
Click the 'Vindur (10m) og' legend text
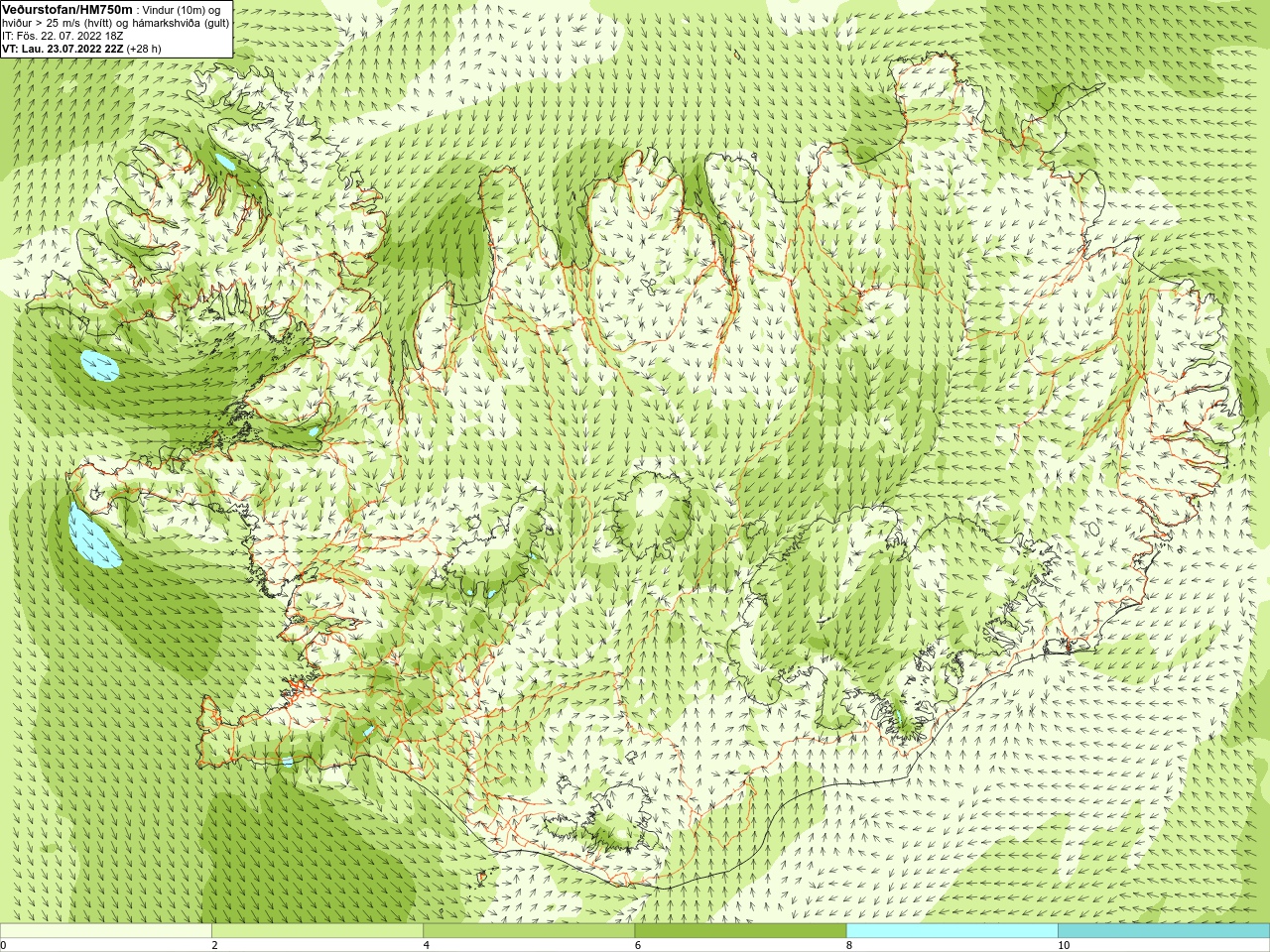pyautogui.click(x=182, y=10)
